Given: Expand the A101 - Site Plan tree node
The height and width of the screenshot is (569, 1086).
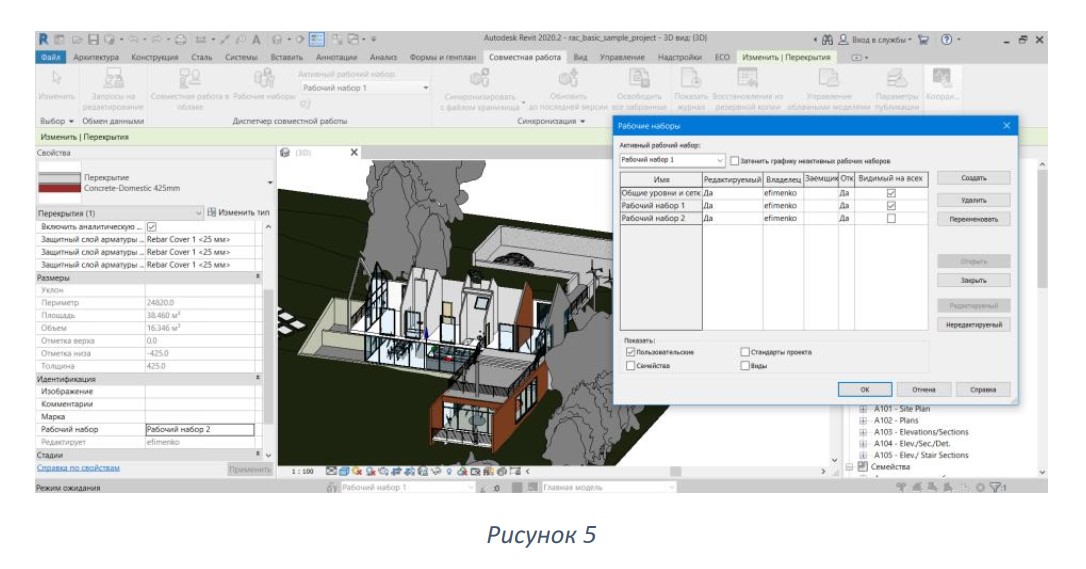Looking at the screenshot, I should (863, 409).
